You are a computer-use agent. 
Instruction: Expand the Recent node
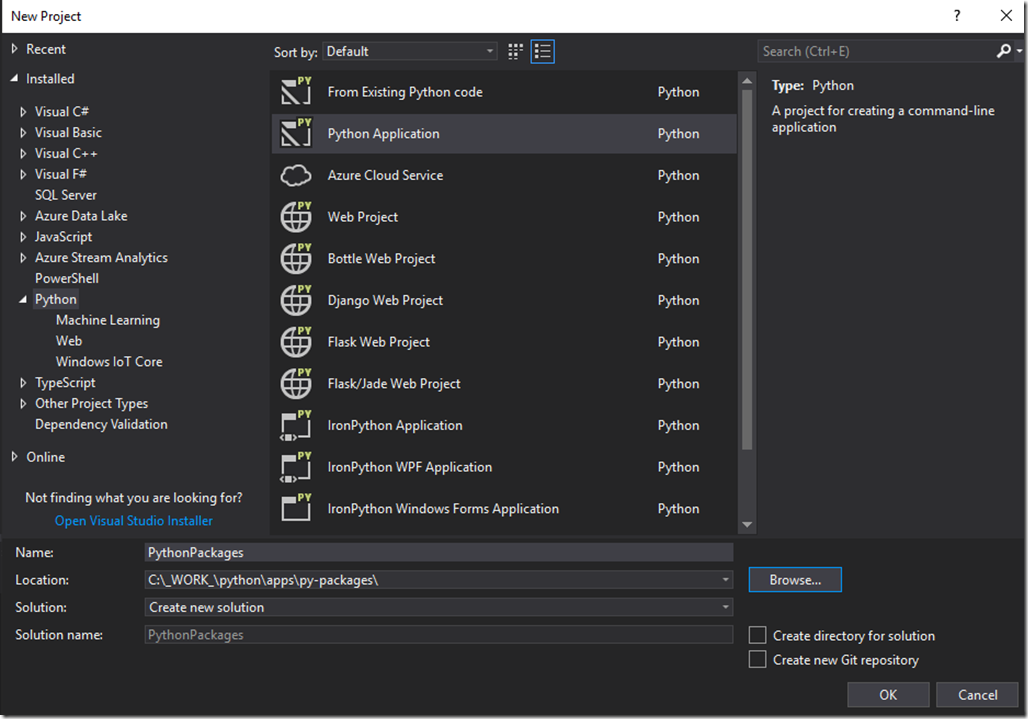pyautogui.click(x=14, y=49)
